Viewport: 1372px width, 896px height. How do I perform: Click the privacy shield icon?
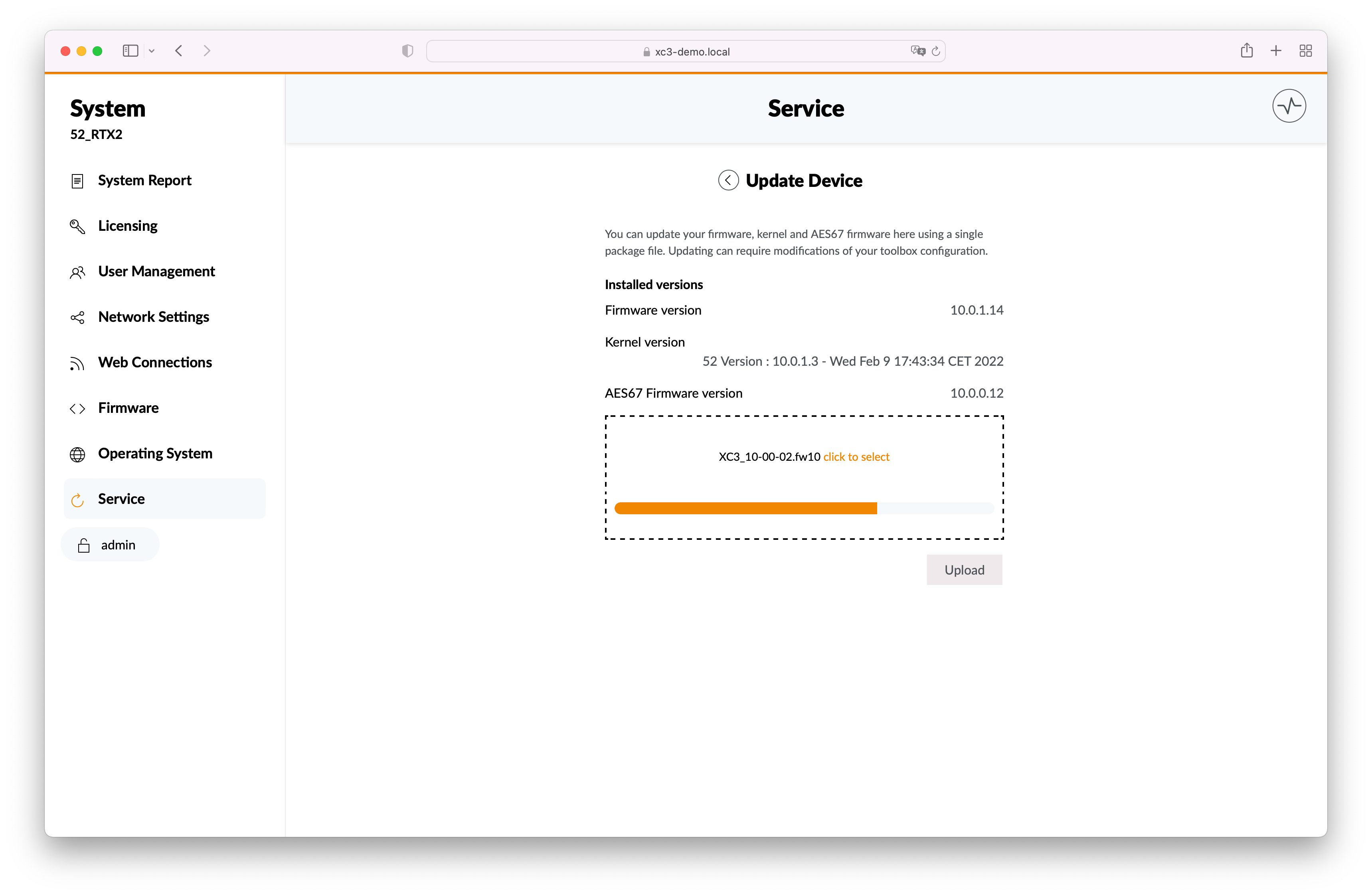click(407, 52)
